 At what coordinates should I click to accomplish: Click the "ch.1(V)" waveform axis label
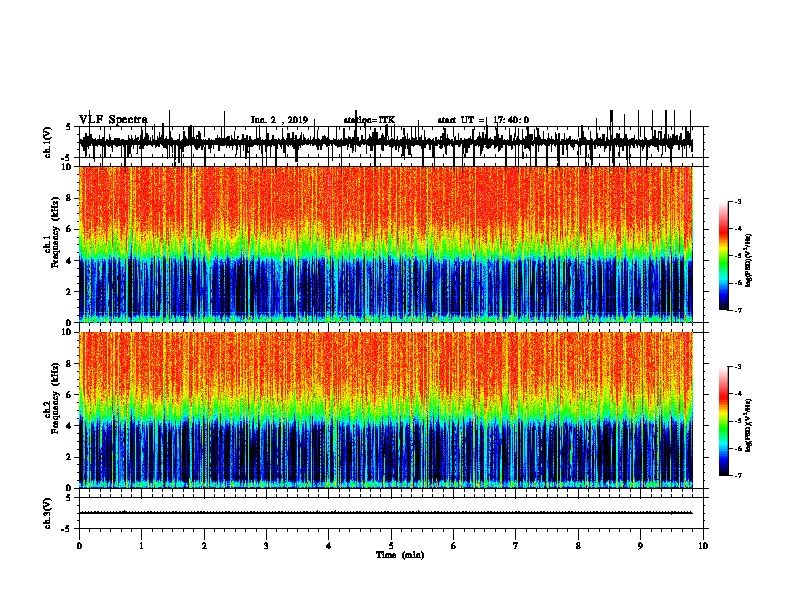[x=48, y=142]
